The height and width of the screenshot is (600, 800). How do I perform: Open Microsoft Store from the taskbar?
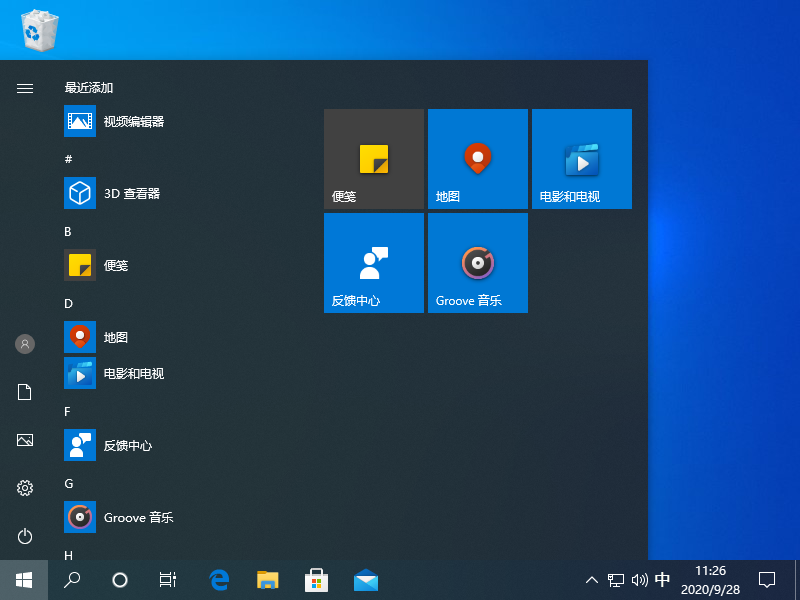click(316, 580)
